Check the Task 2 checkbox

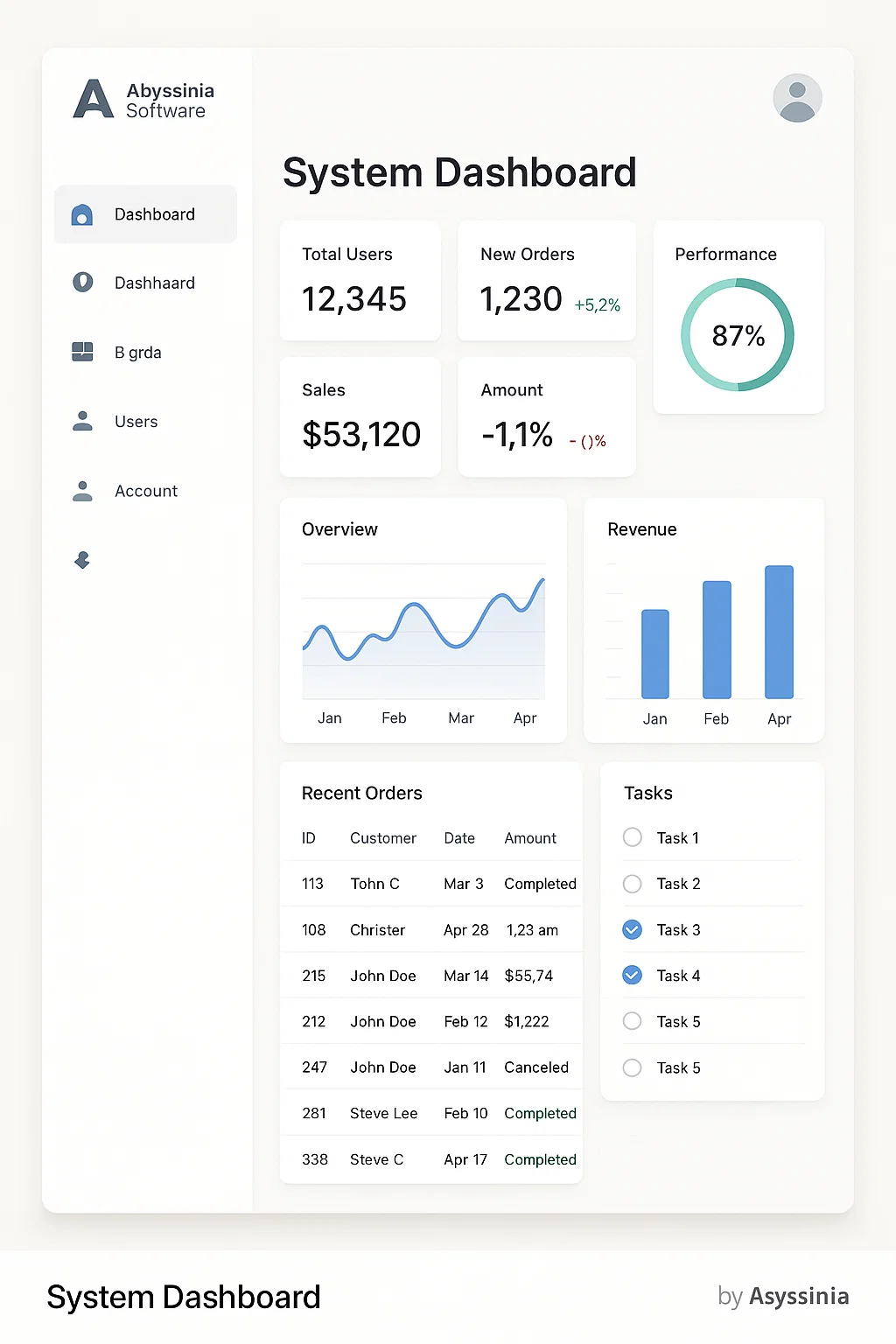[x=632, y=884]
